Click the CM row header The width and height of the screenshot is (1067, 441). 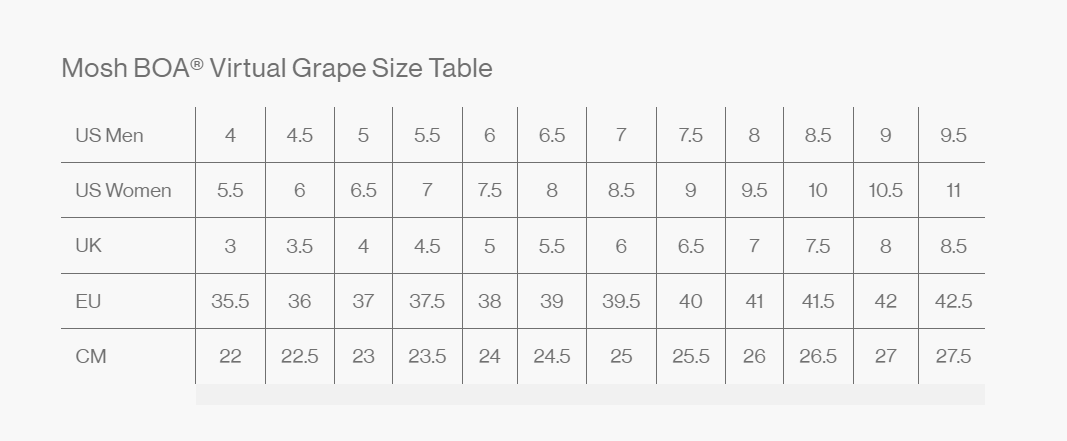pyautogui.click(x=128, y=356)
